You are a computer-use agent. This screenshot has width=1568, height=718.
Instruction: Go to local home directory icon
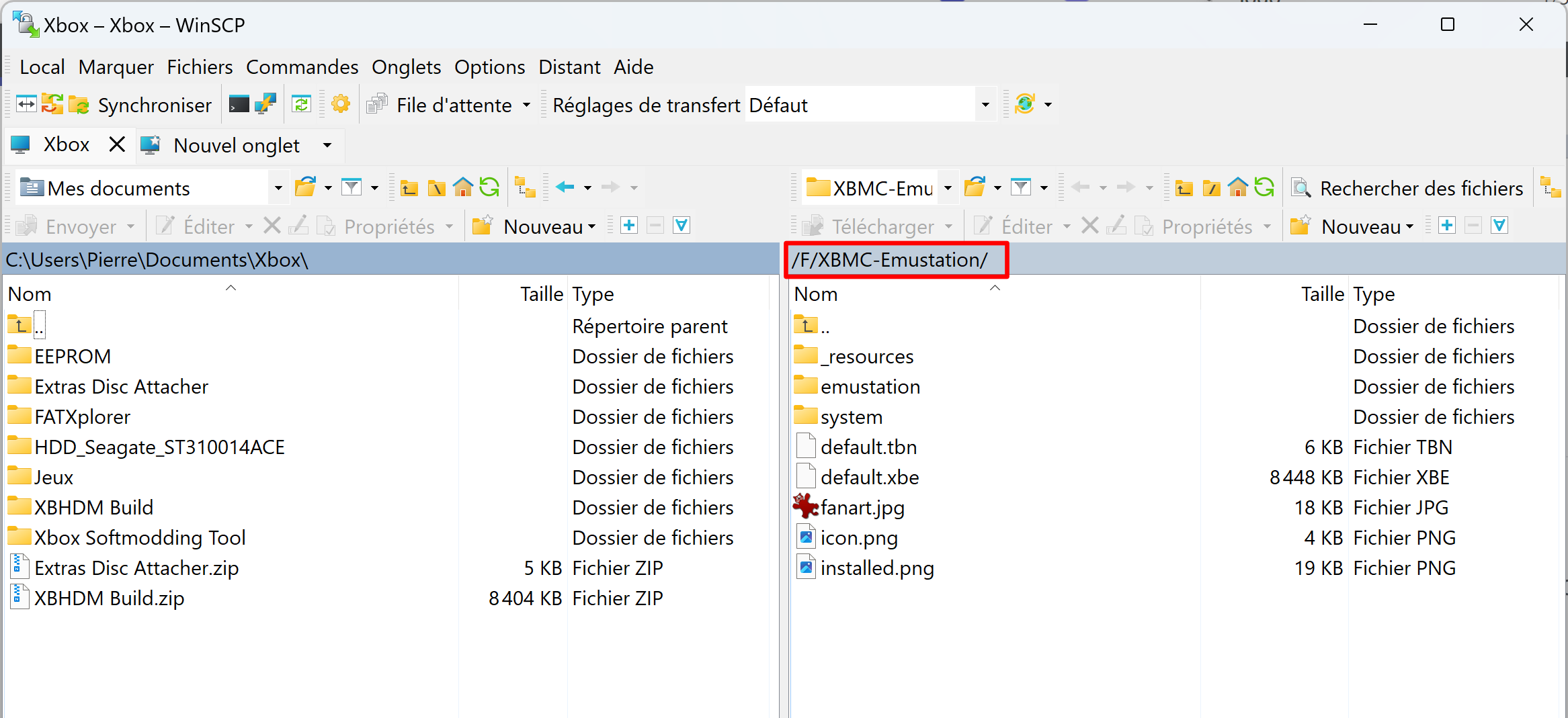[463, 187]
